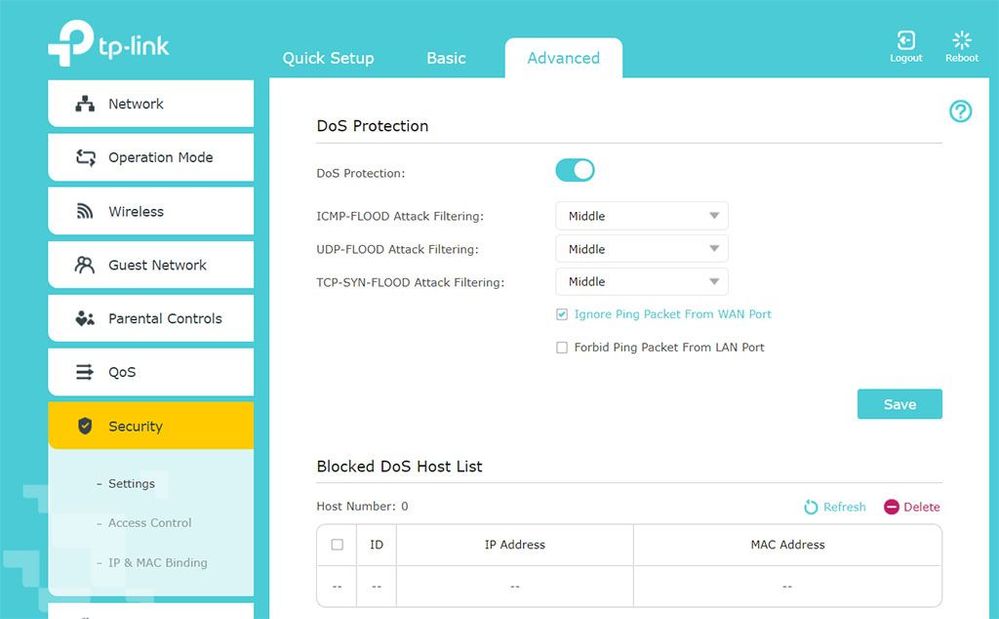Viewport: 999px width, 619px height.
Task: Switch to the Basic tab
Action: (446, 58)
